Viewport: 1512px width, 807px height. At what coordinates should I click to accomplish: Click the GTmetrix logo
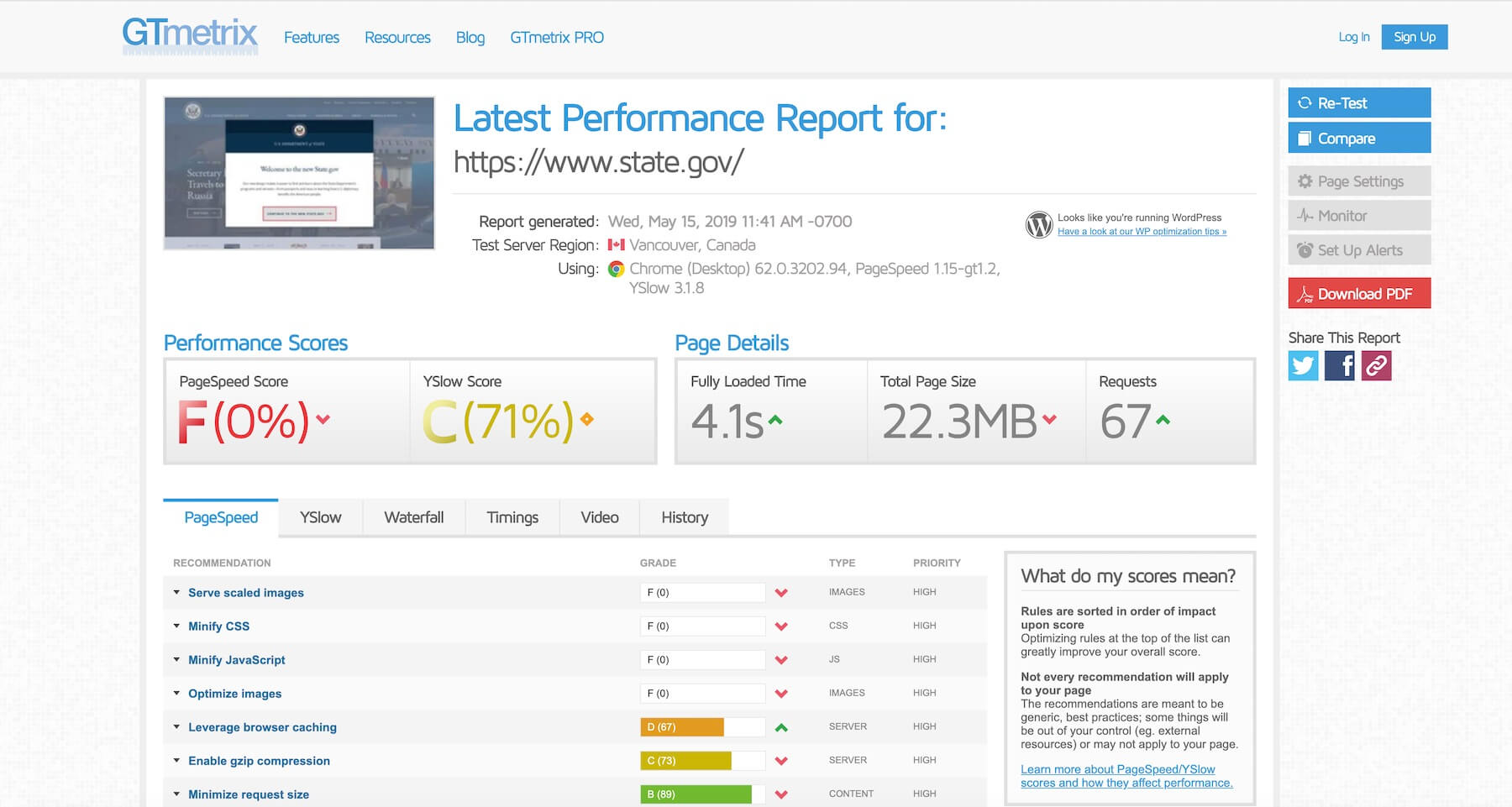(190, 36)
